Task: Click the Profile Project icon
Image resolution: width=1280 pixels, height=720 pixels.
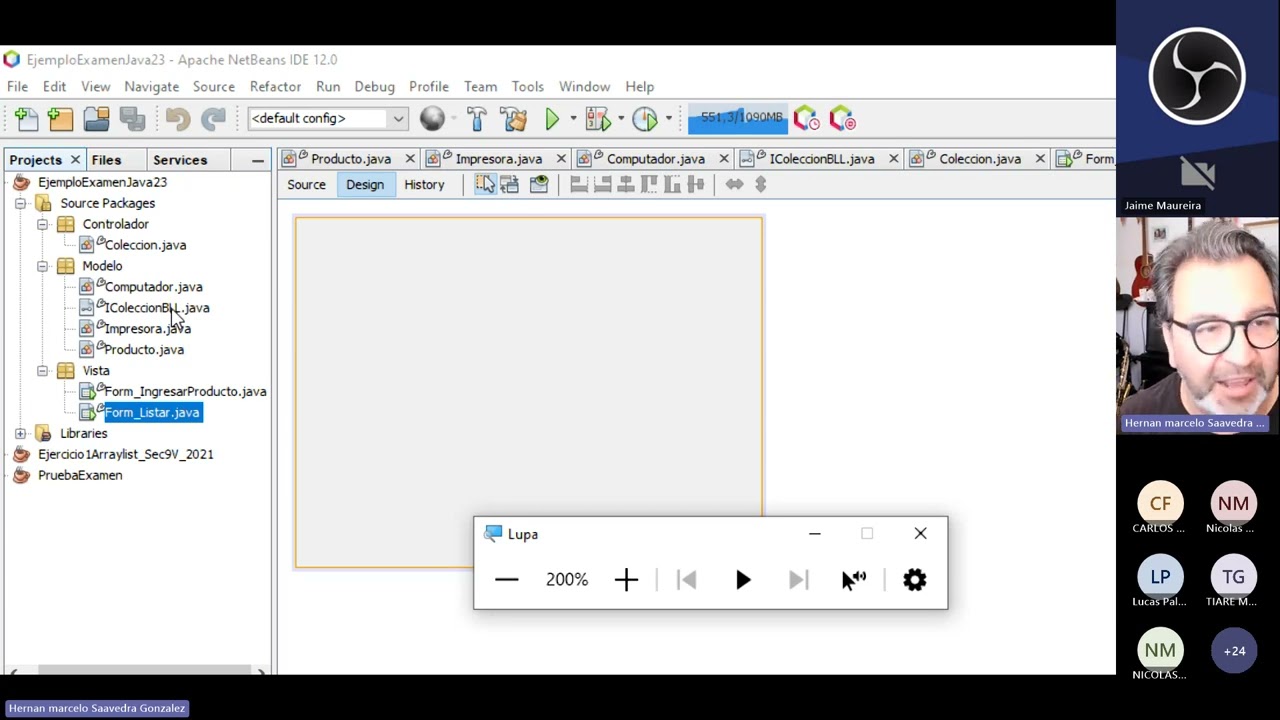Action: [645, 119]
